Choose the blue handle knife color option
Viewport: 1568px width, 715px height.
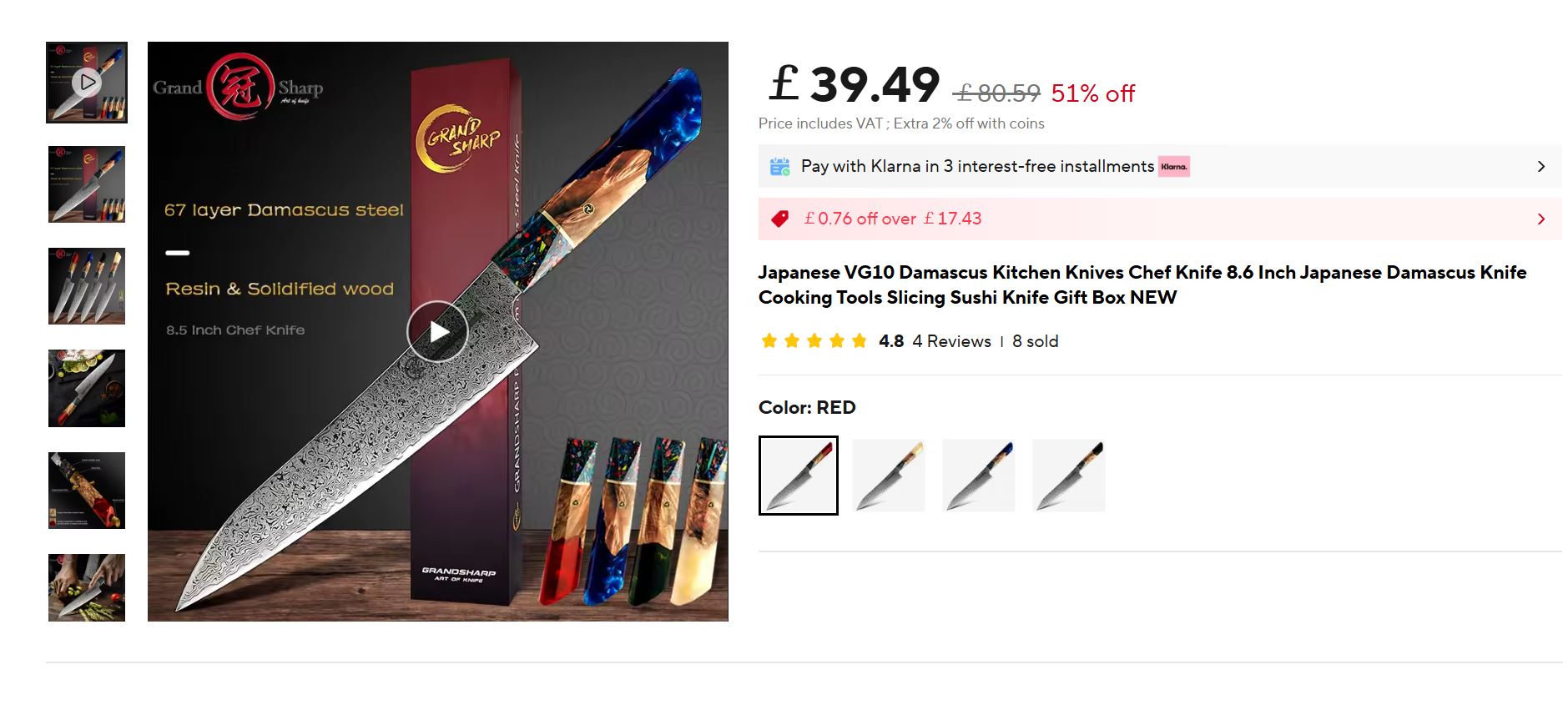[x=979, y=476]
